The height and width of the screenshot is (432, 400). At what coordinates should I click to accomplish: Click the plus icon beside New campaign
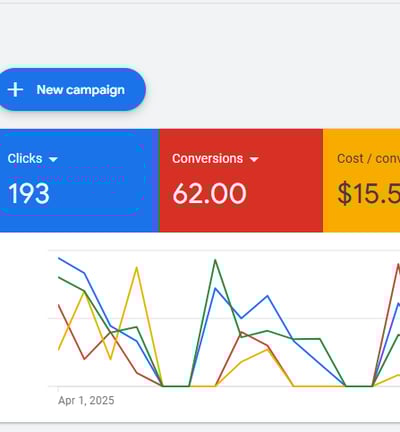[15, 90]
